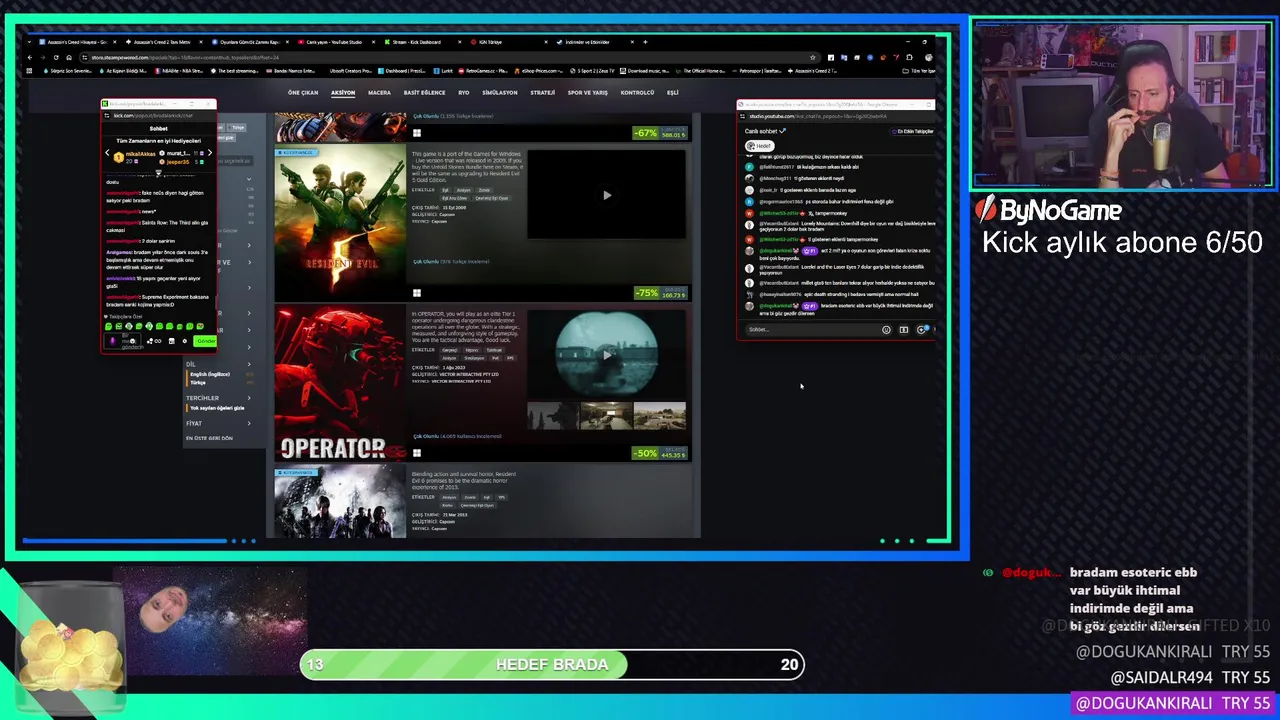Open En Etkin Takipçiler in YouTube chat
The width and height of the screenshot is (1280, 720).
pos(915,131)
